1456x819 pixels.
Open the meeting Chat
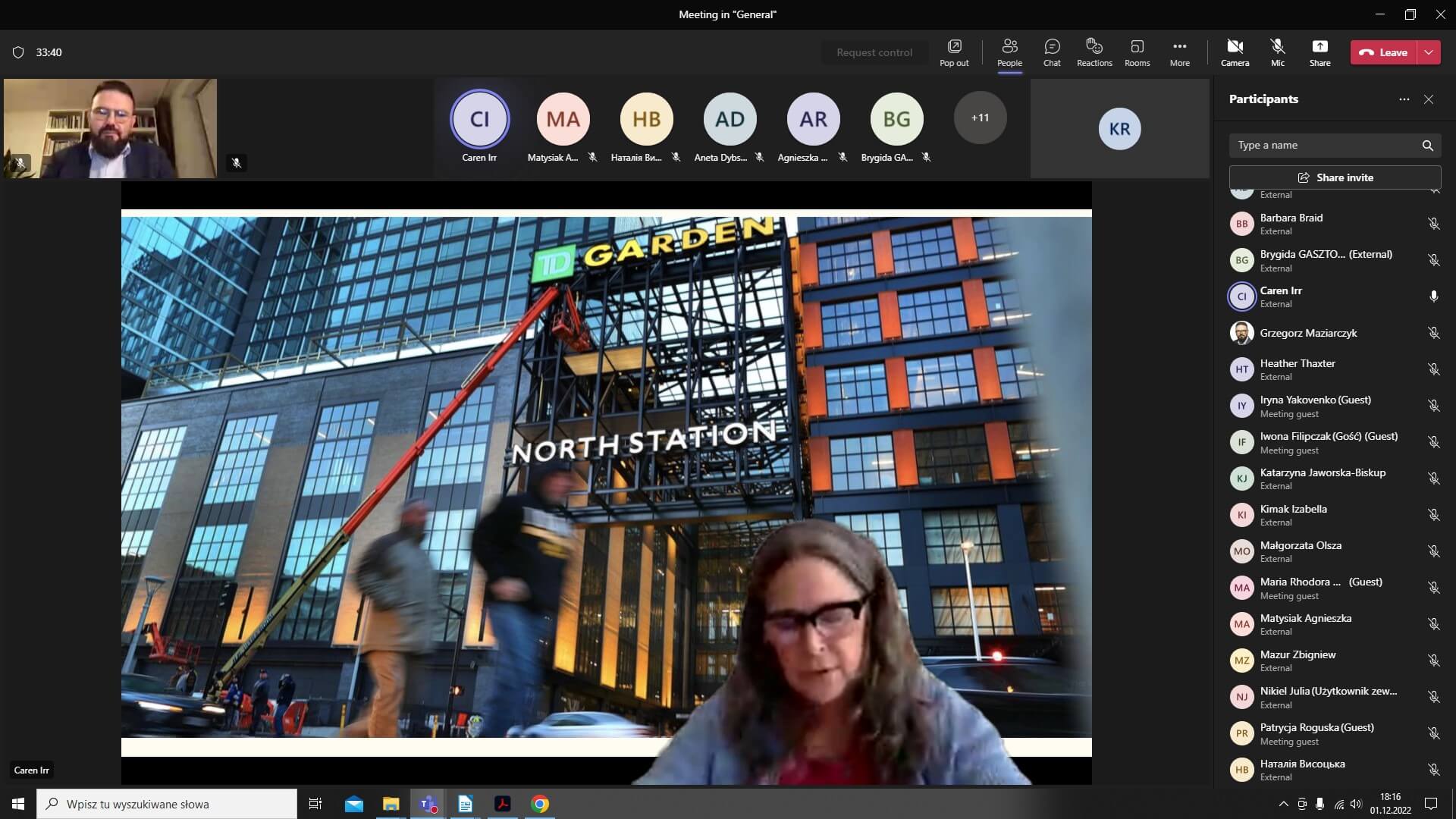1052,52
